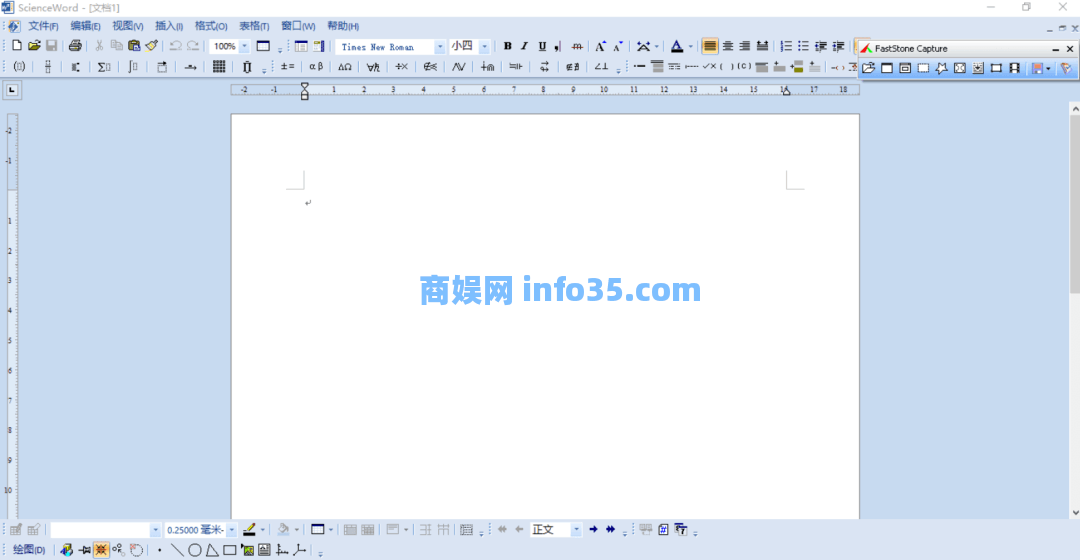This screenshot has height=560, width=1080.
Task: Insert a Greek letter with the αβ icon
Action: 316,67
